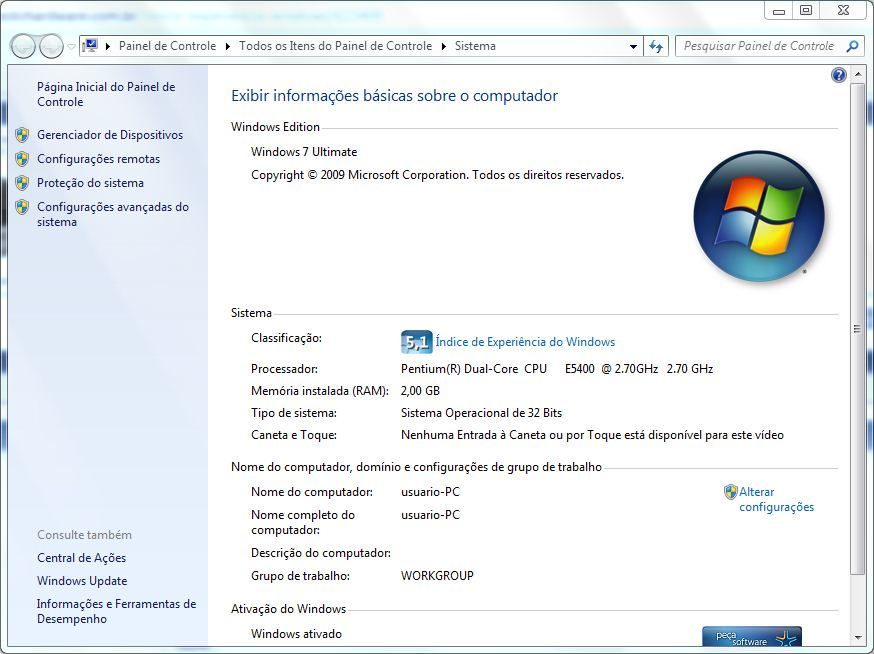
Task: Click Alterar configurações link
Action: click(776, 499)
